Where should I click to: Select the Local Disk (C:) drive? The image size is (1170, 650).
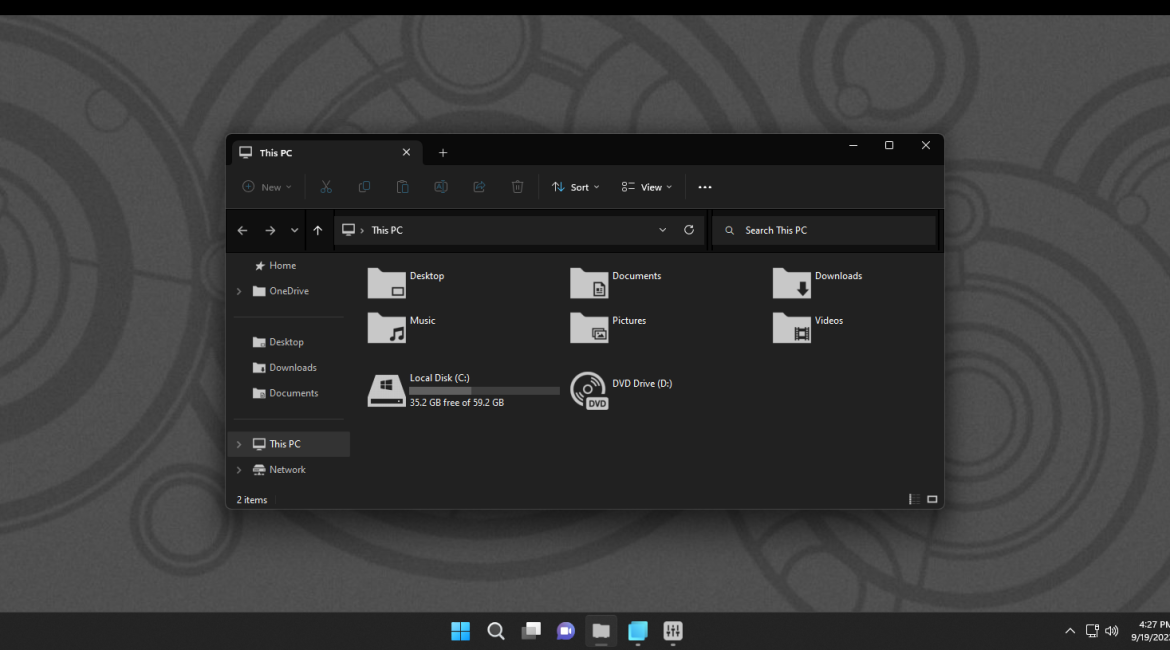pyautogui.click(x=440, y=389)
